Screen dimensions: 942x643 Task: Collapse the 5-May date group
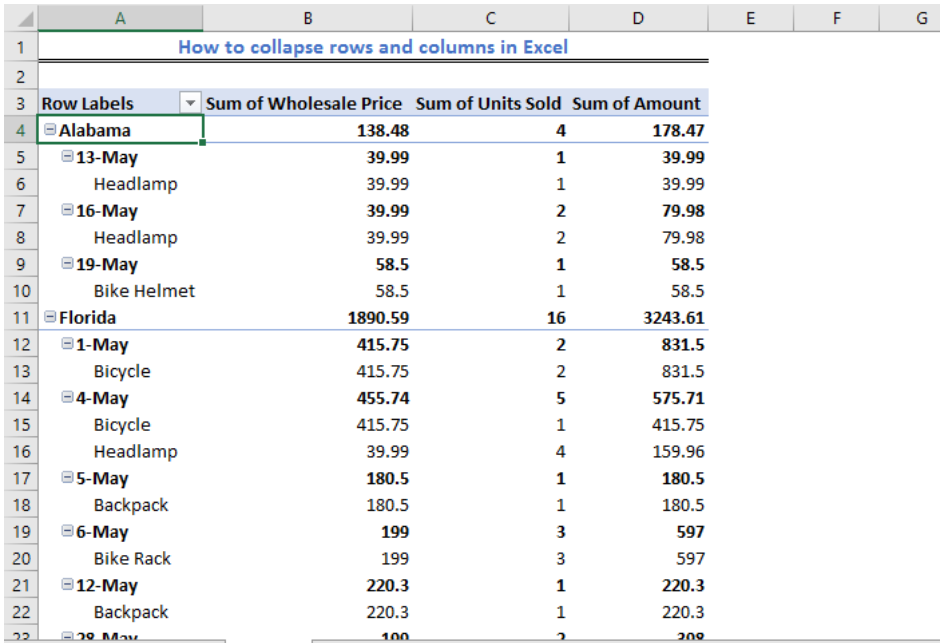coord(68,478)
